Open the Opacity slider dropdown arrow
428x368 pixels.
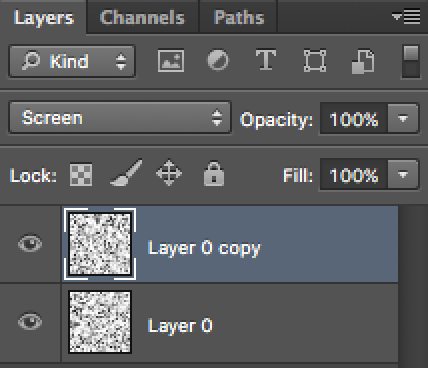coord(403,119)
